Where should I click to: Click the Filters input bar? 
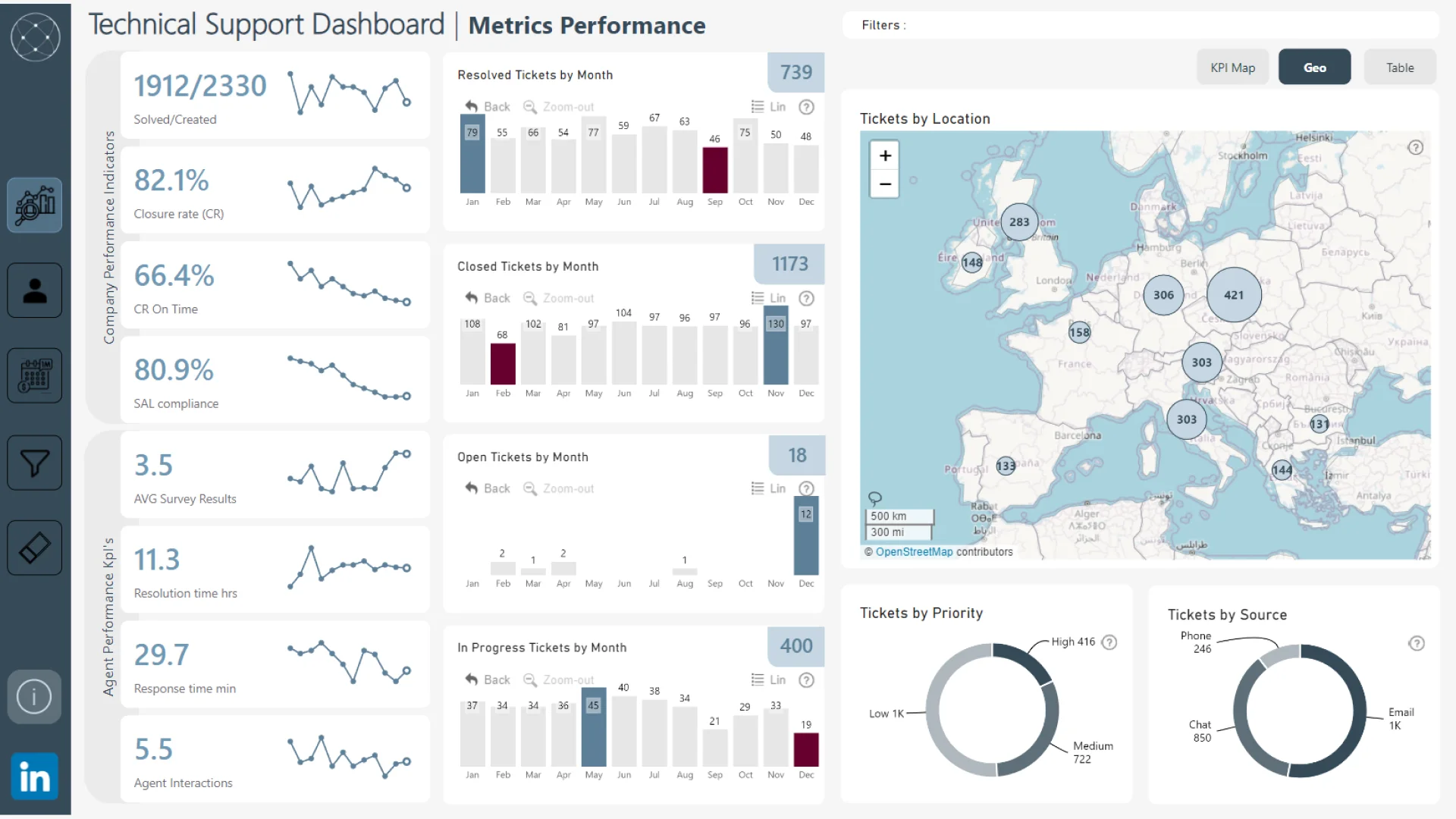(1140, 25)
